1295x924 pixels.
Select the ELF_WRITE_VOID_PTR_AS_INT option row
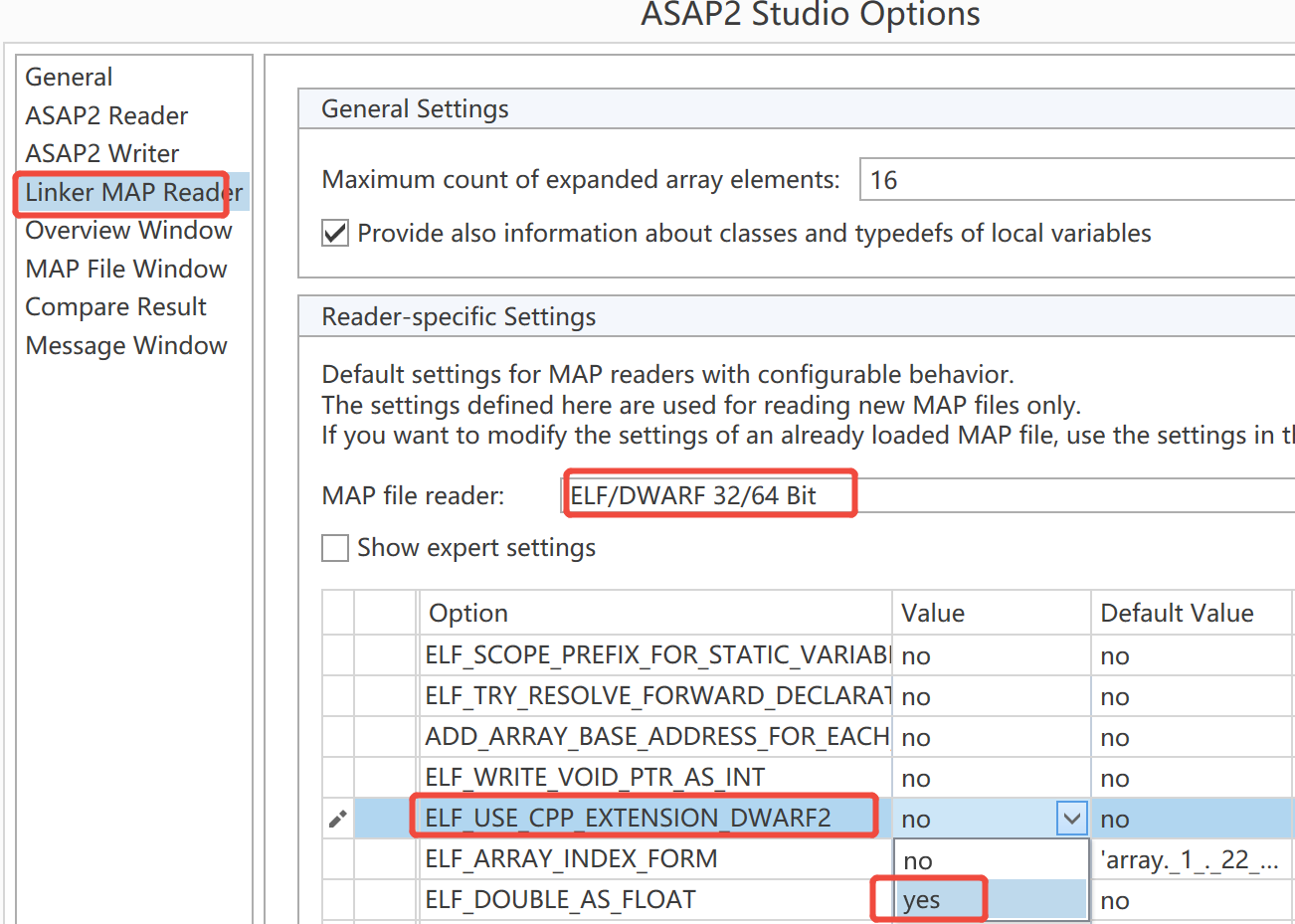pyautogui.click(x=595, y=778)
